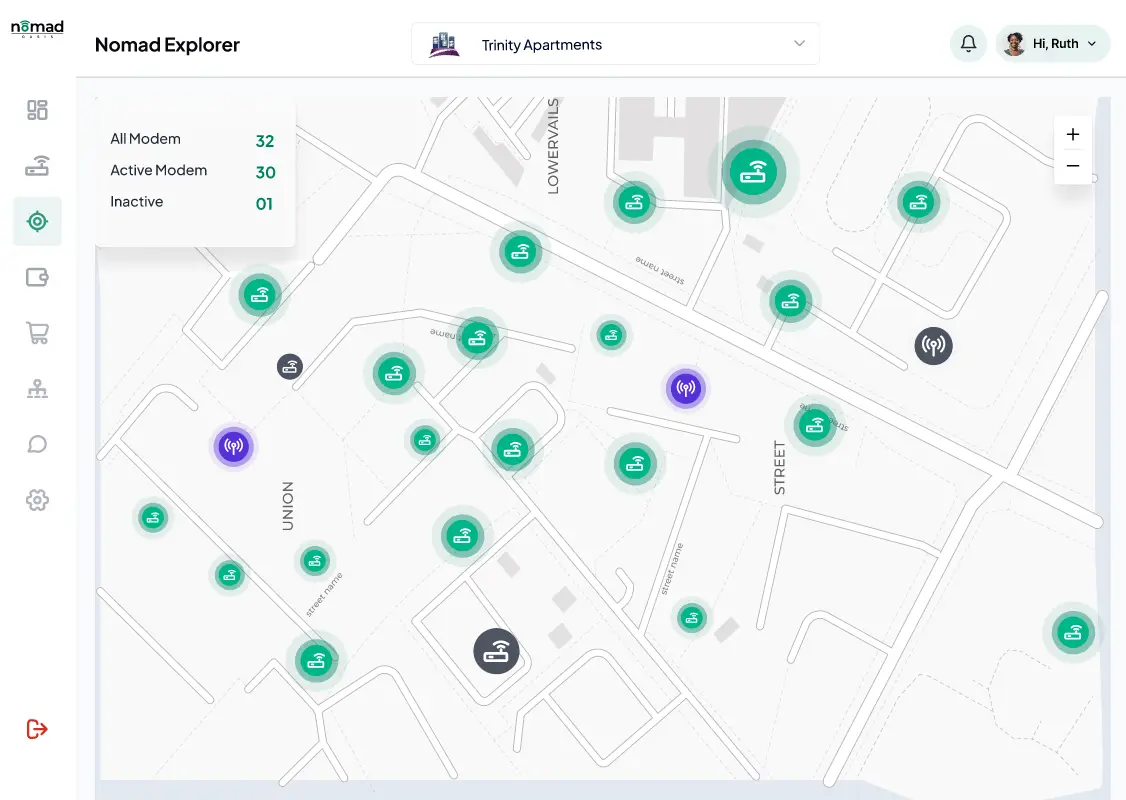Open the shopping cart sidebar icon
This screenshot has height=800, width=1126.
[37, 333]
